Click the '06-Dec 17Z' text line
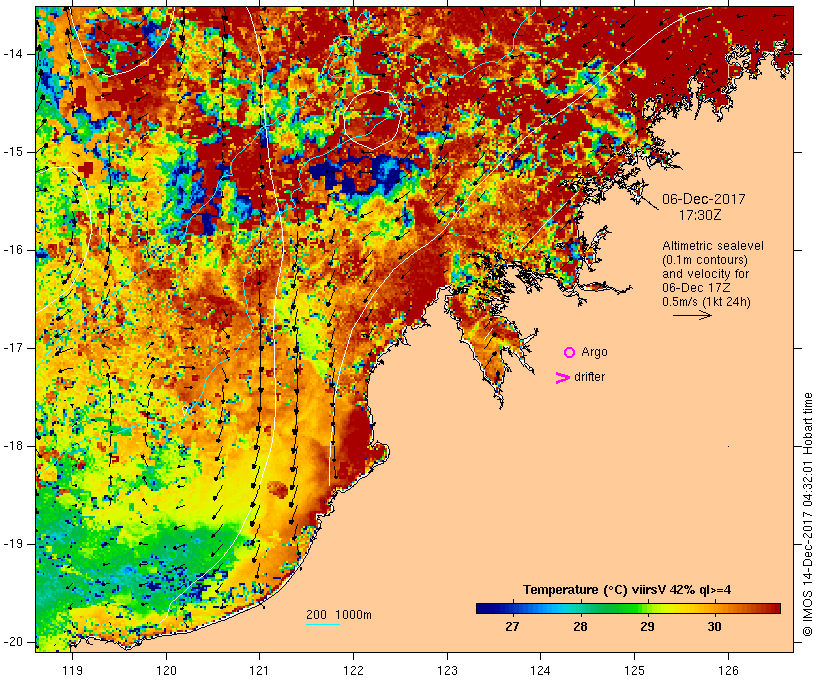820x680 pixels. tap(696, 288)
